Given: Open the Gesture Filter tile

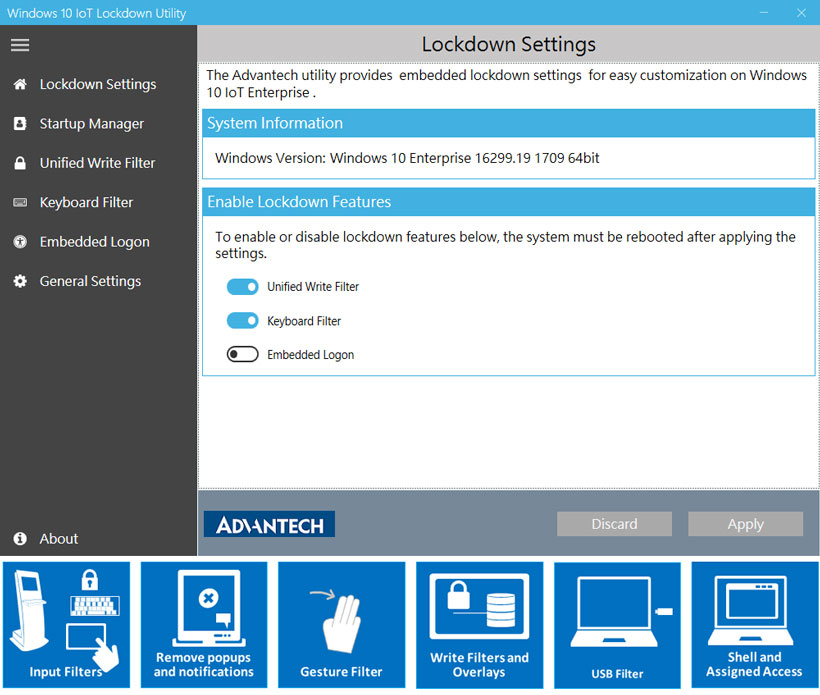Looking at the screenshot, I should (341, 625).
